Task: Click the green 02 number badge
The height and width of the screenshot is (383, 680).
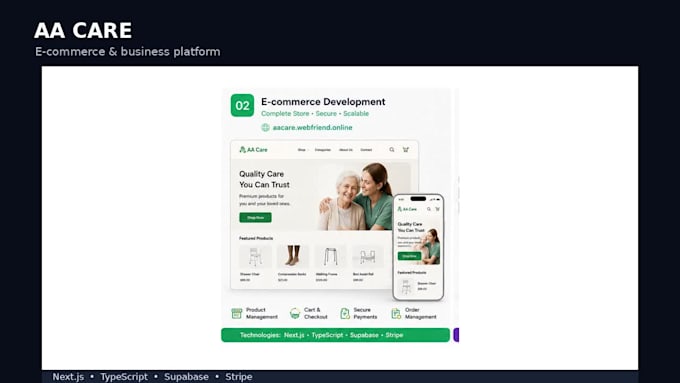Action: (242, 105)
